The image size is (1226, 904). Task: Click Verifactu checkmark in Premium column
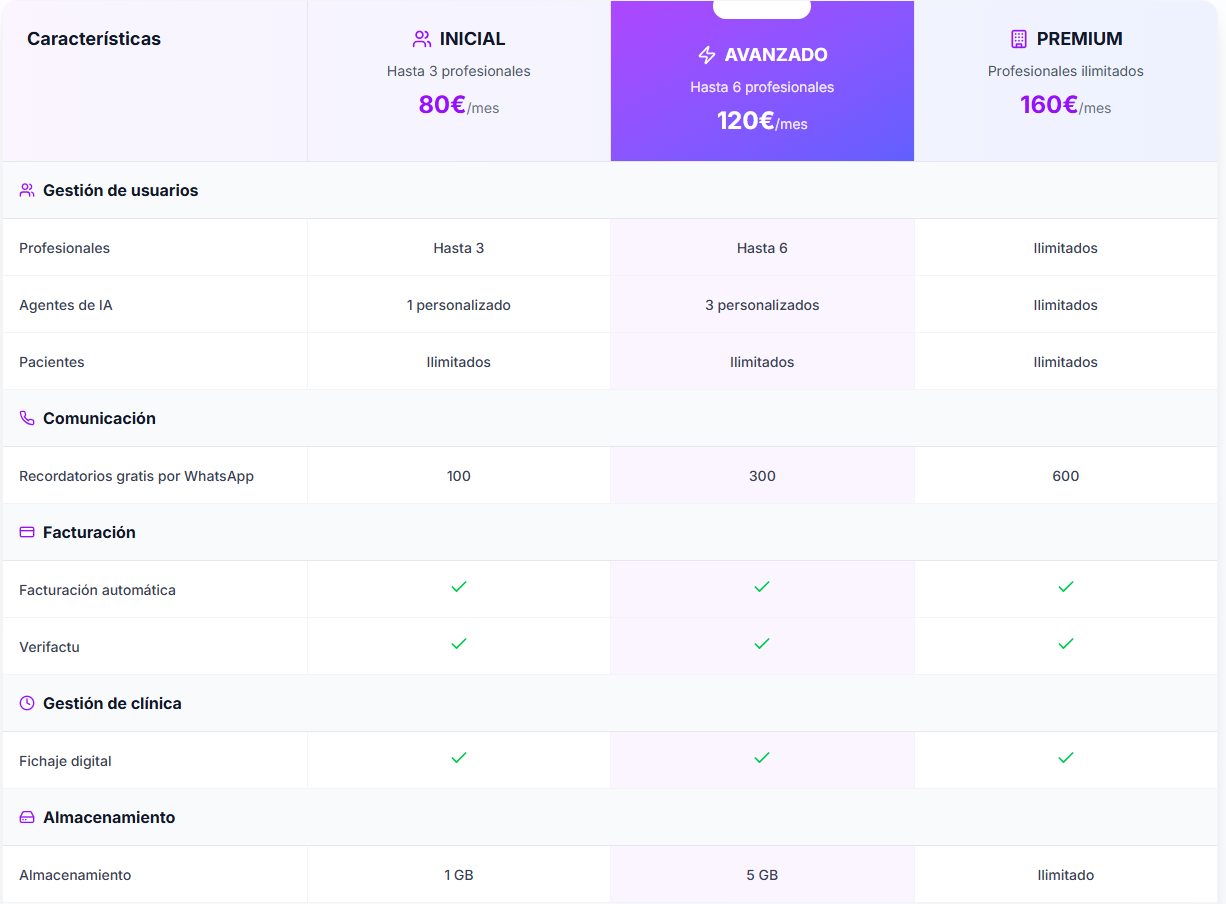coord(1065,644)
